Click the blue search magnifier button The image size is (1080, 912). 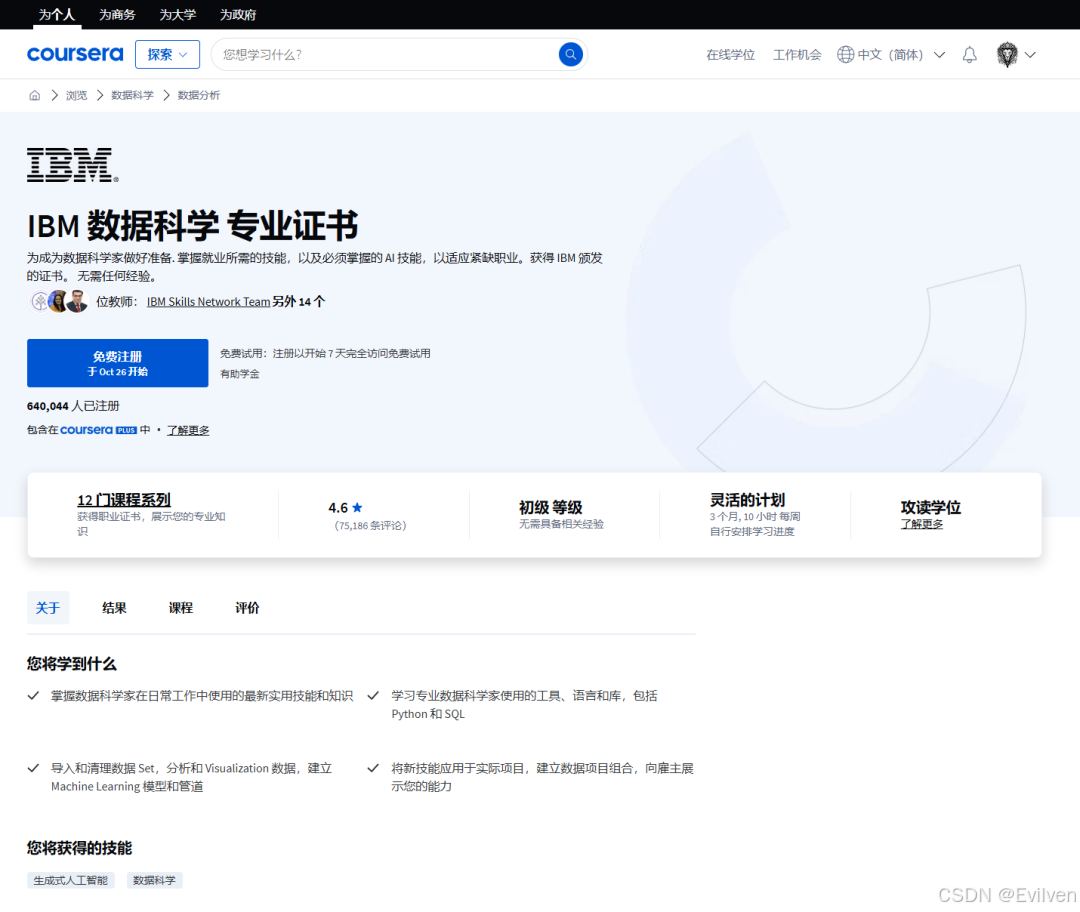[x=570, y=54]
